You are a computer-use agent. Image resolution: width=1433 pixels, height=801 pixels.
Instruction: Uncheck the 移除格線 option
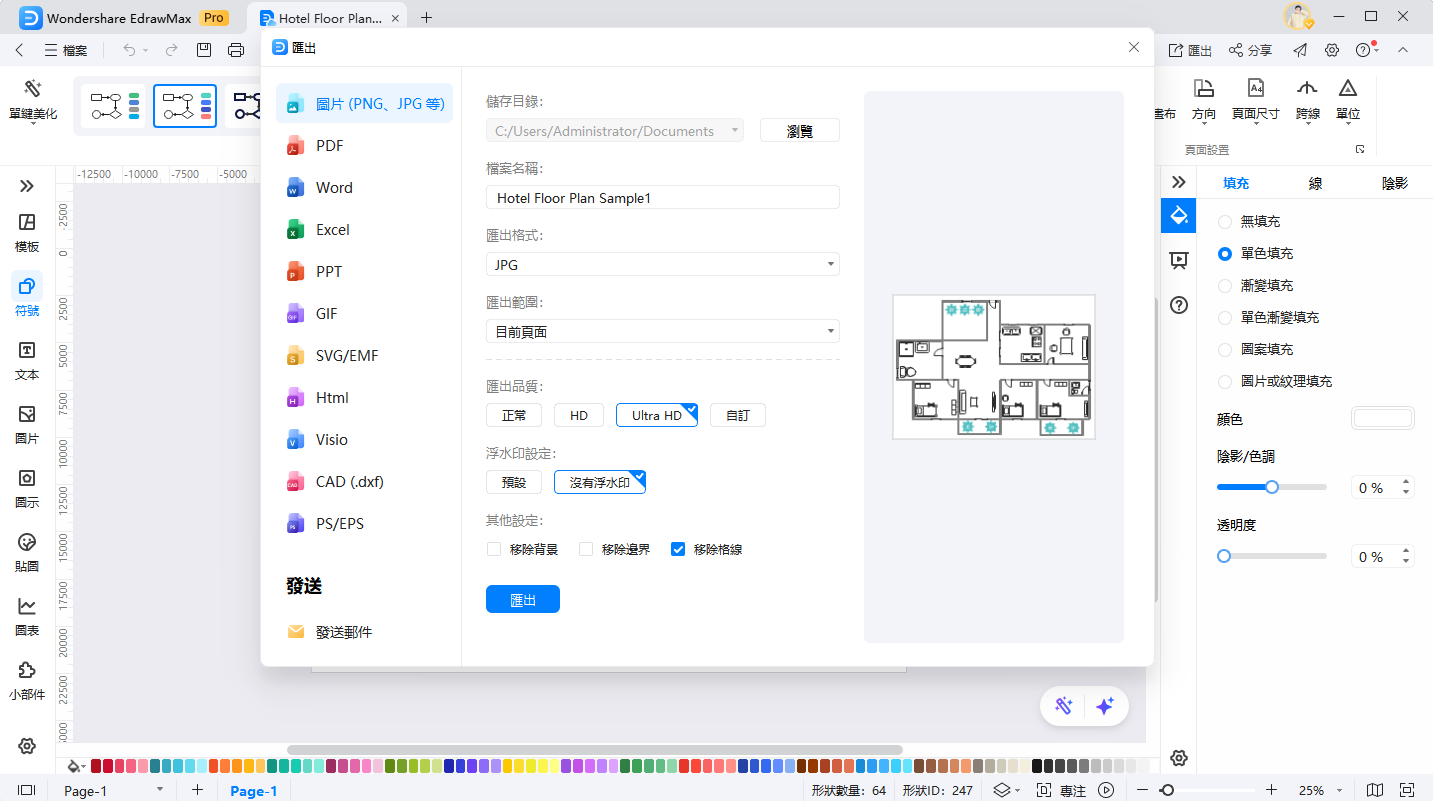pos(678,548)
